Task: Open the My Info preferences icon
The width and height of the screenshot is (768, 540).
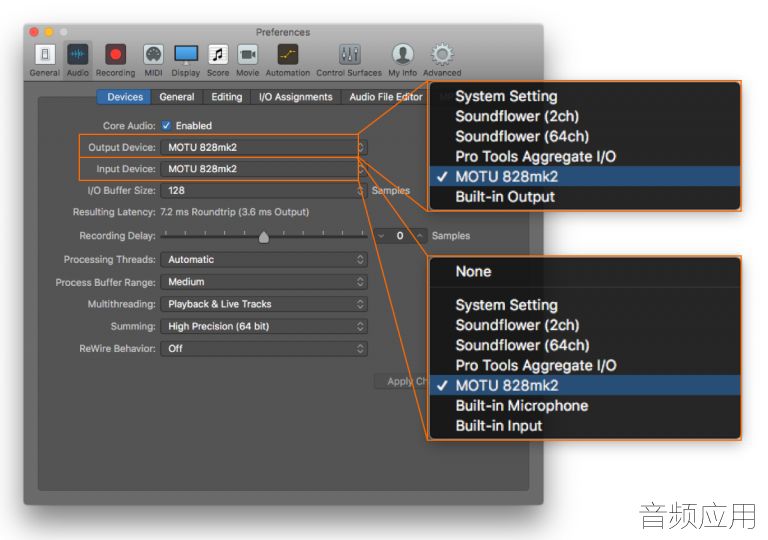Action: (403, 55)
